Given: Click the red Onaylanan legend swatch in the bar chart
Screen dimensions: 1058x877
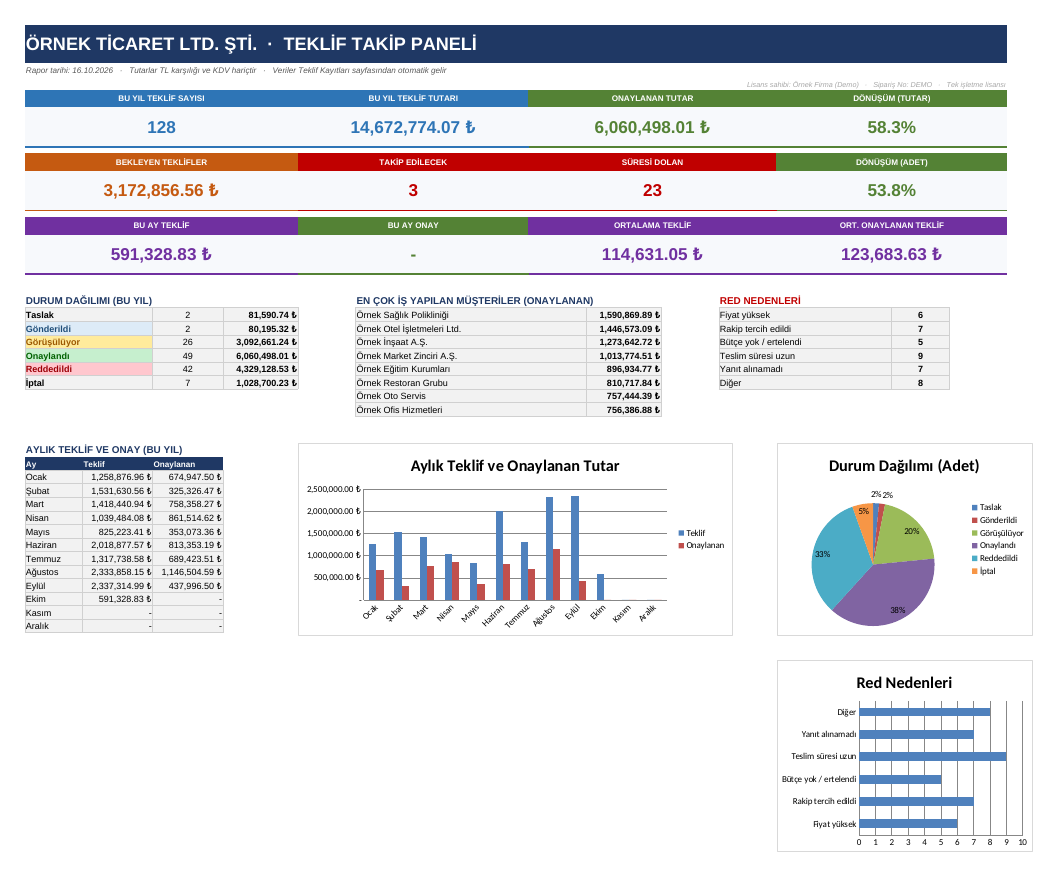Looking at the screenshot, I should tap(681, 545).
